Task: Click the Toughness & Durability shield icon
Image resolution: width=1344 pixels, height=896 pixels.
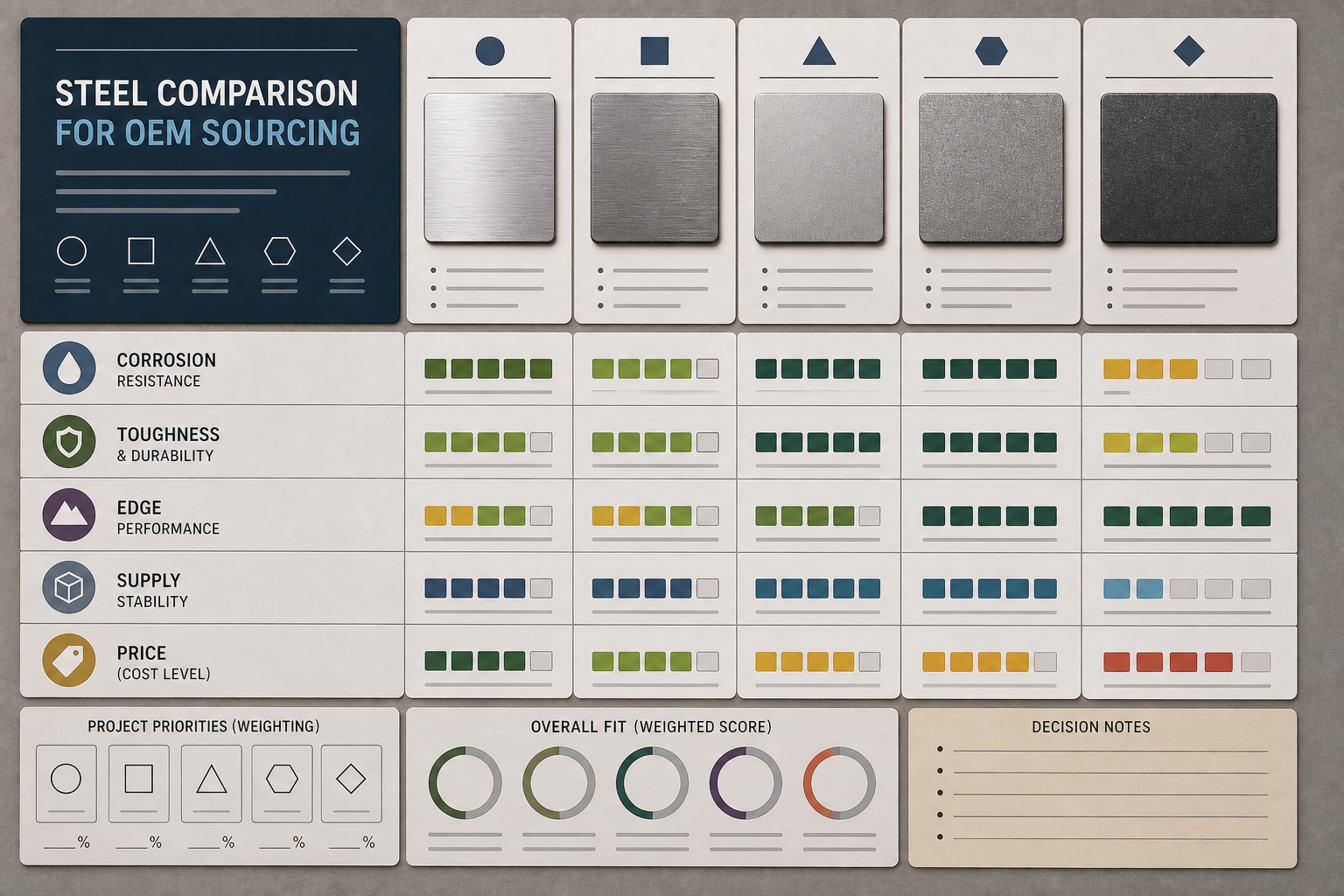Action: click(69, 442)
